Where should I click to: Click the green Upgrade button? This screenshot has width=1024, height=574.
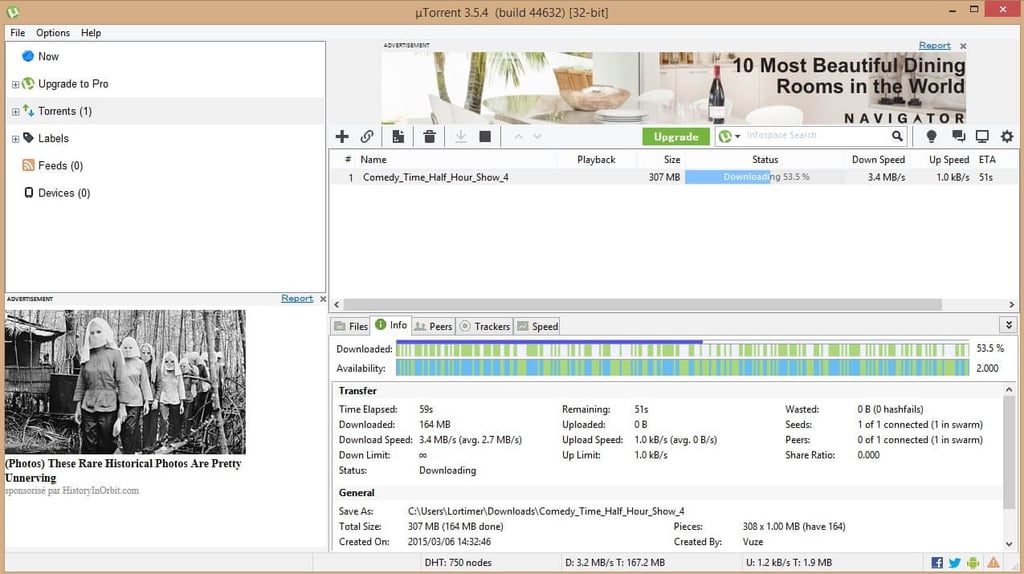(676, 136)
